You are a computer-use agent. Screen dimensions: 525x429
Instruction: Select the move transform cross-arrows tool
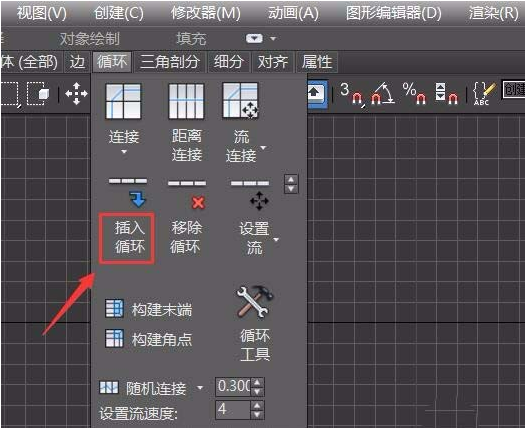[76, 93]
